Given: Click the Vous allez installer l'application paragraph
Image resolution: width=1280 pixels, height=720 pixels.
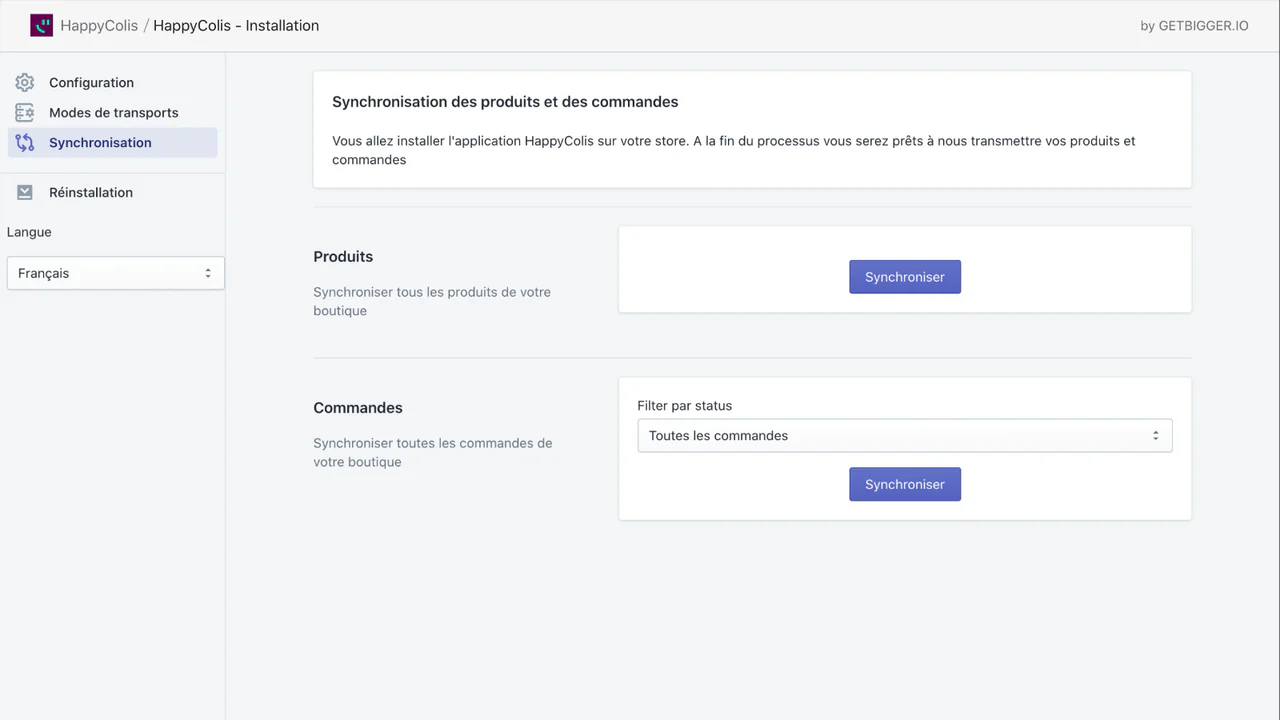Looking at the screenshot, I should (x=734, y=150).
